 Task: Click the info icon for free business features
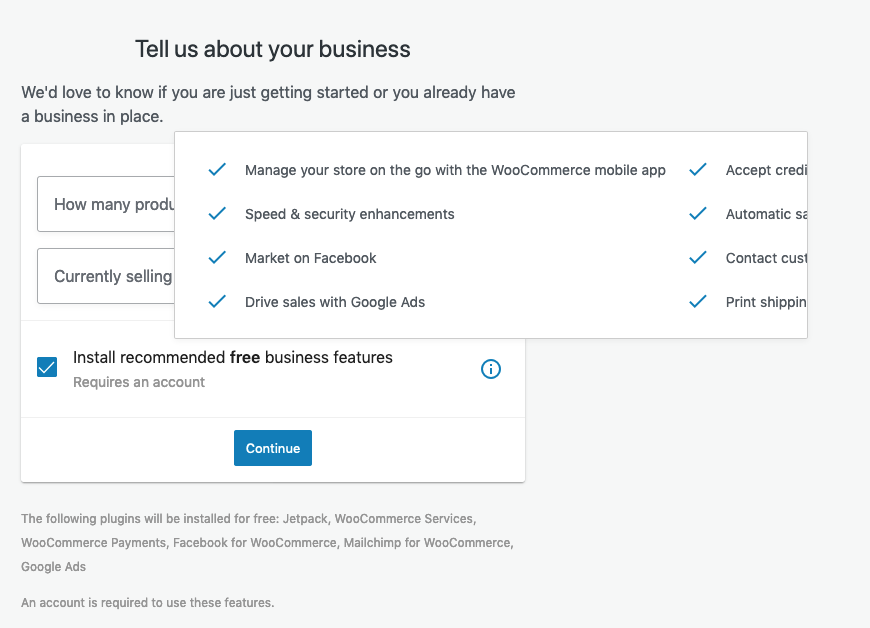click(x=491, y=369)
